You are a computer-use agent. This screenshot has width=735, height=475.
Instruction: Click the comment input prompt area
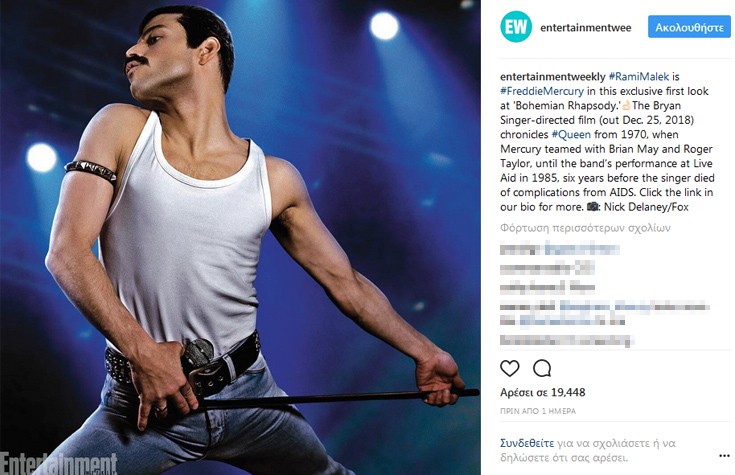click(588, 450)
